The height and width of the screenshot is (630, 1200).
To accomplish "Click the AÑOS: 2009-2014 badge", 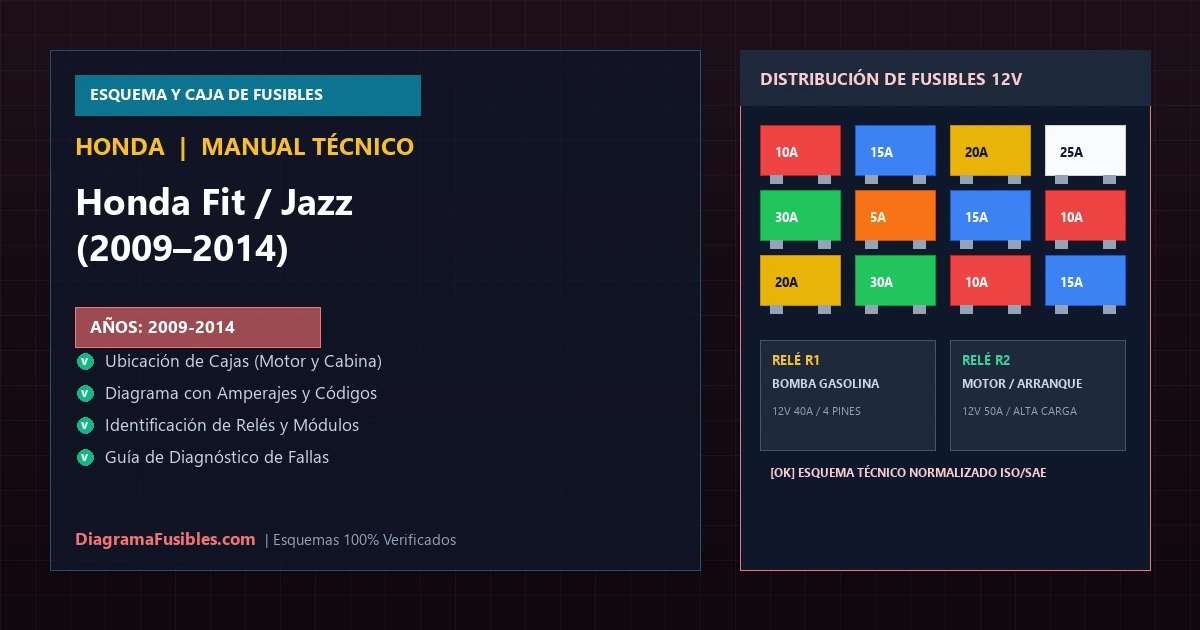I will tap(198, 327).
